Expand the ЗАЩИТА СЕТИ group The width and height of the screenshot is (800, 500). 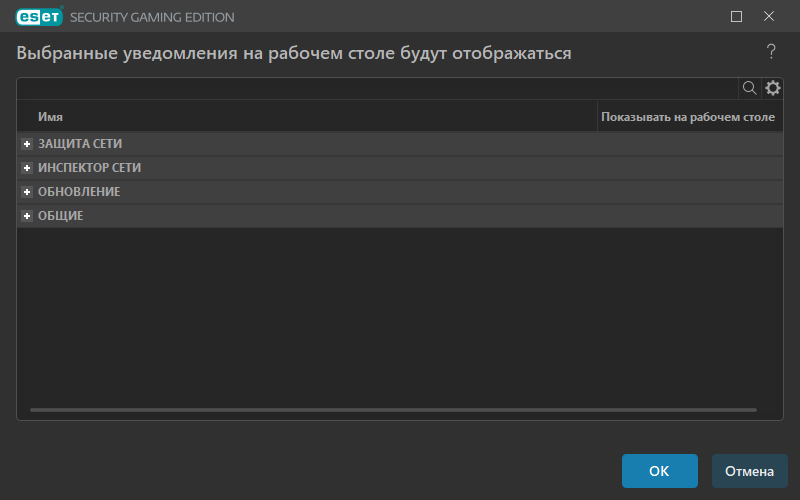pyautogui.click(x=27, y=144)
